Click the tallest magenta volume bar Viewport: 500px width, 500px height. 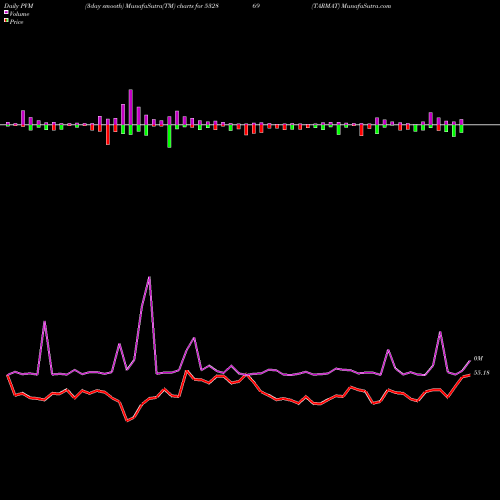(131, 107)
